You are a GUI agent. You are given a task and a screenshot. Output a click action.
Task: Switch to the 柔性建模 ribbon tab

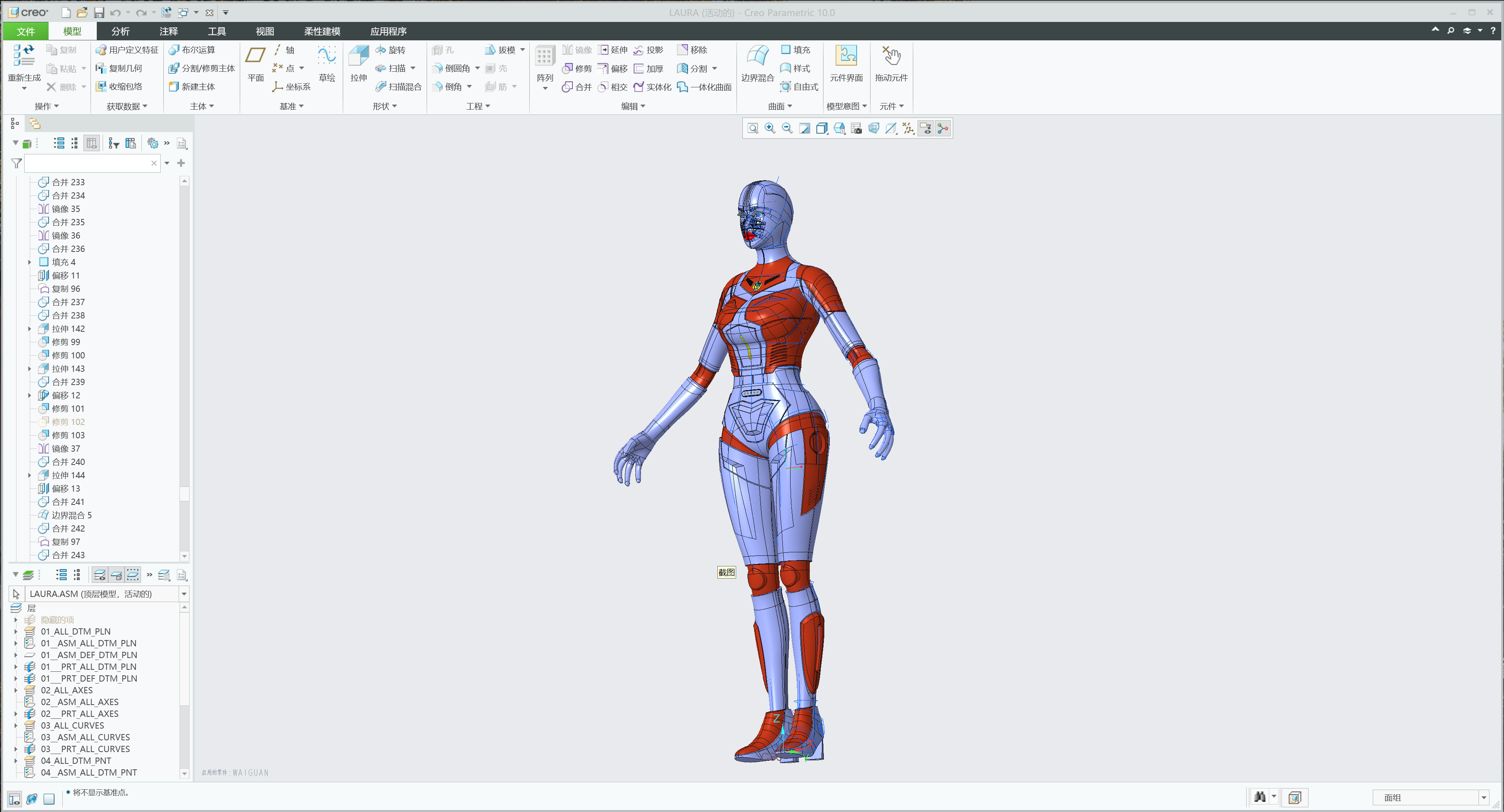321,31
